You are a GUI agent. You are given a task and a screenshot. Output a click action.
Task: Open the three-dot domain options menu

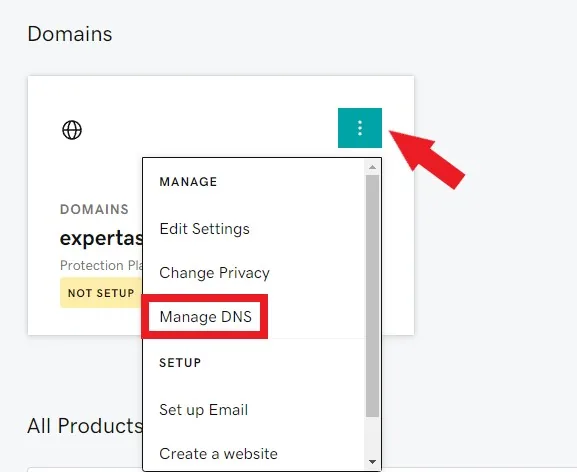[x=360, y=128]
